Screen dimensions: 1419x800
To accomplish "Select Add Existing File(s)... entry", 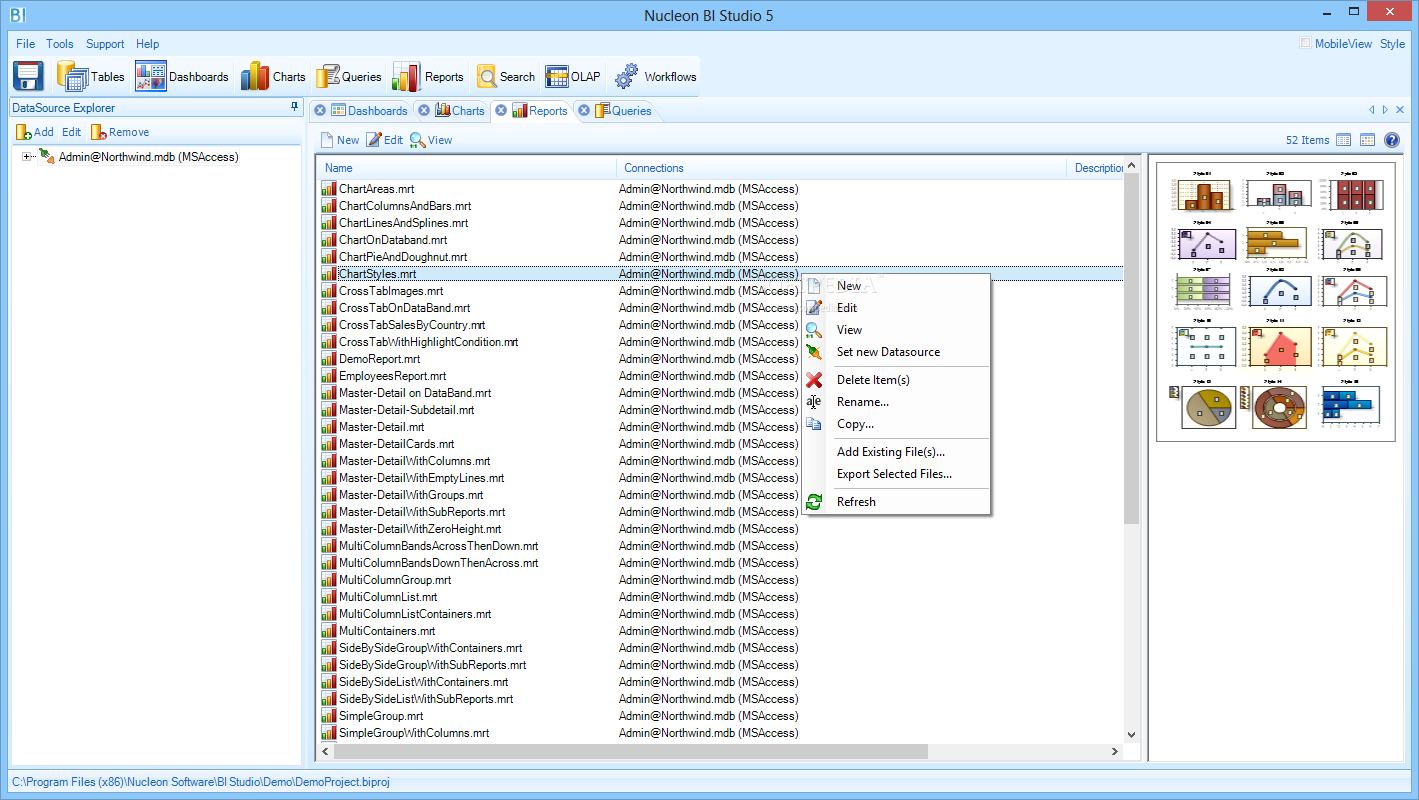I will (x=896, y=452).
